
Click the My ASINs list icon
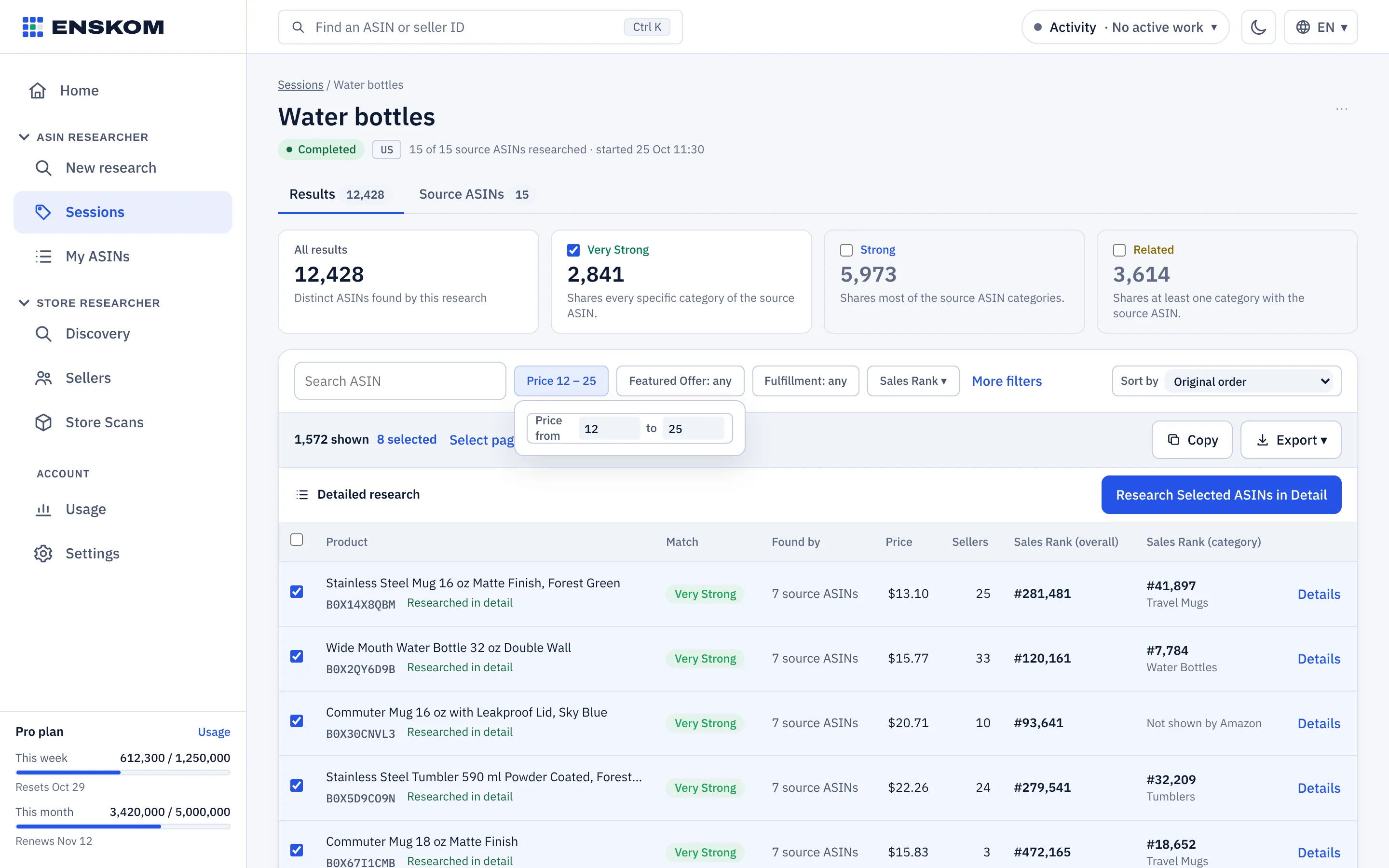pyautogui.click(x=43, y=256)
